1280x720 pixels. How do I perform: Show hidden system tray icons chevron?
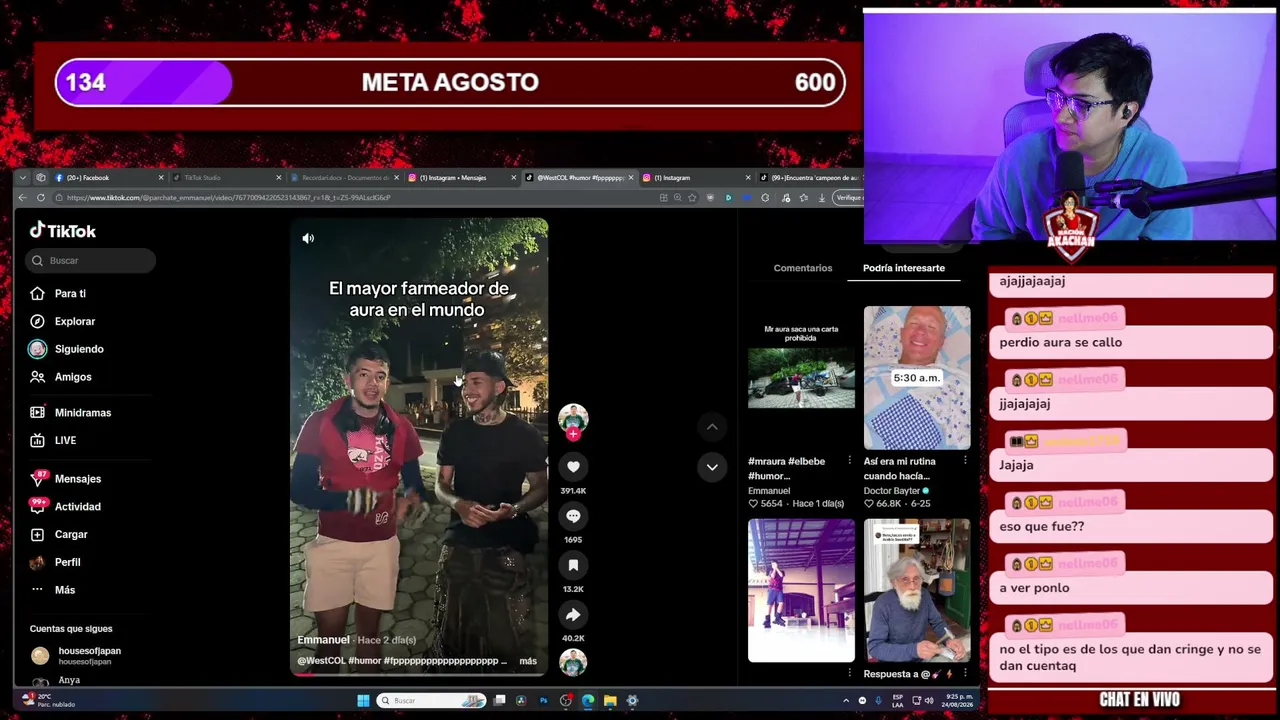[x=846, y=701]
